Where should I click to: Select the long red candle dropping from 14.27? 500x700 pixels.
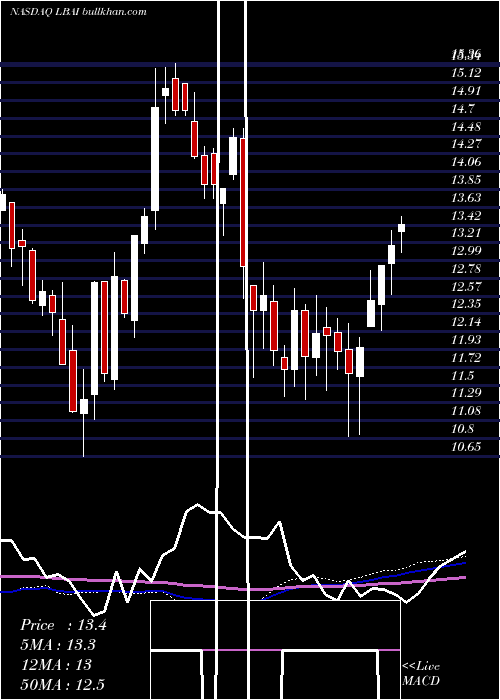(x=243, y=202)
